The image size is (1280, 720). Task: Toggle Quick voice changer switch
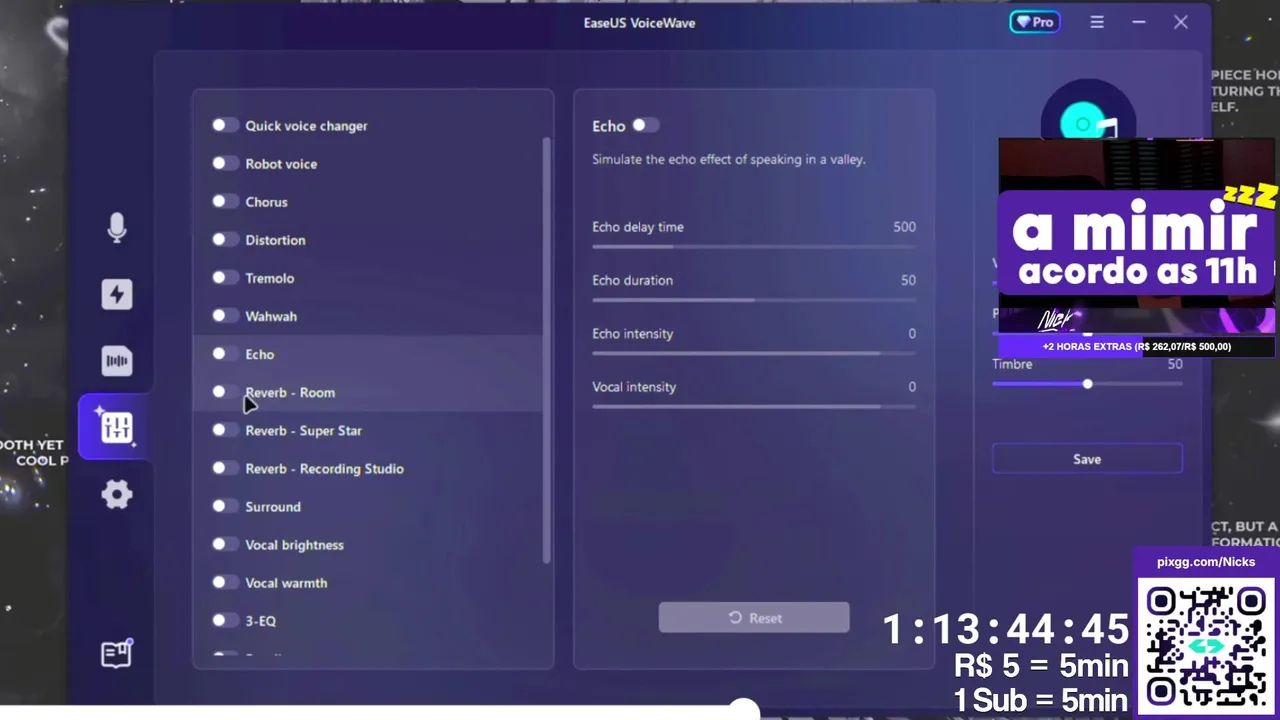(225, 125)
